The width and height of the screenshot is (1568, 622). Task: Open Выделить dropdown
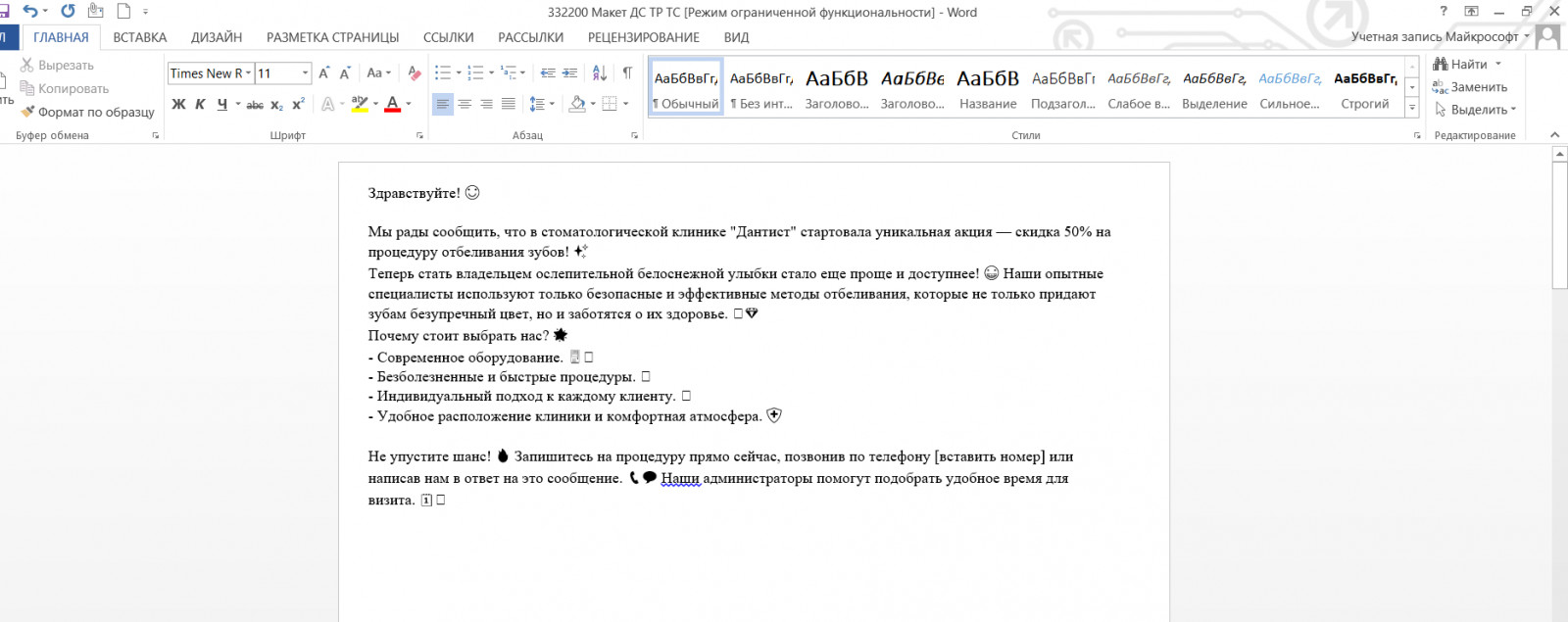tap(1475, 110)
